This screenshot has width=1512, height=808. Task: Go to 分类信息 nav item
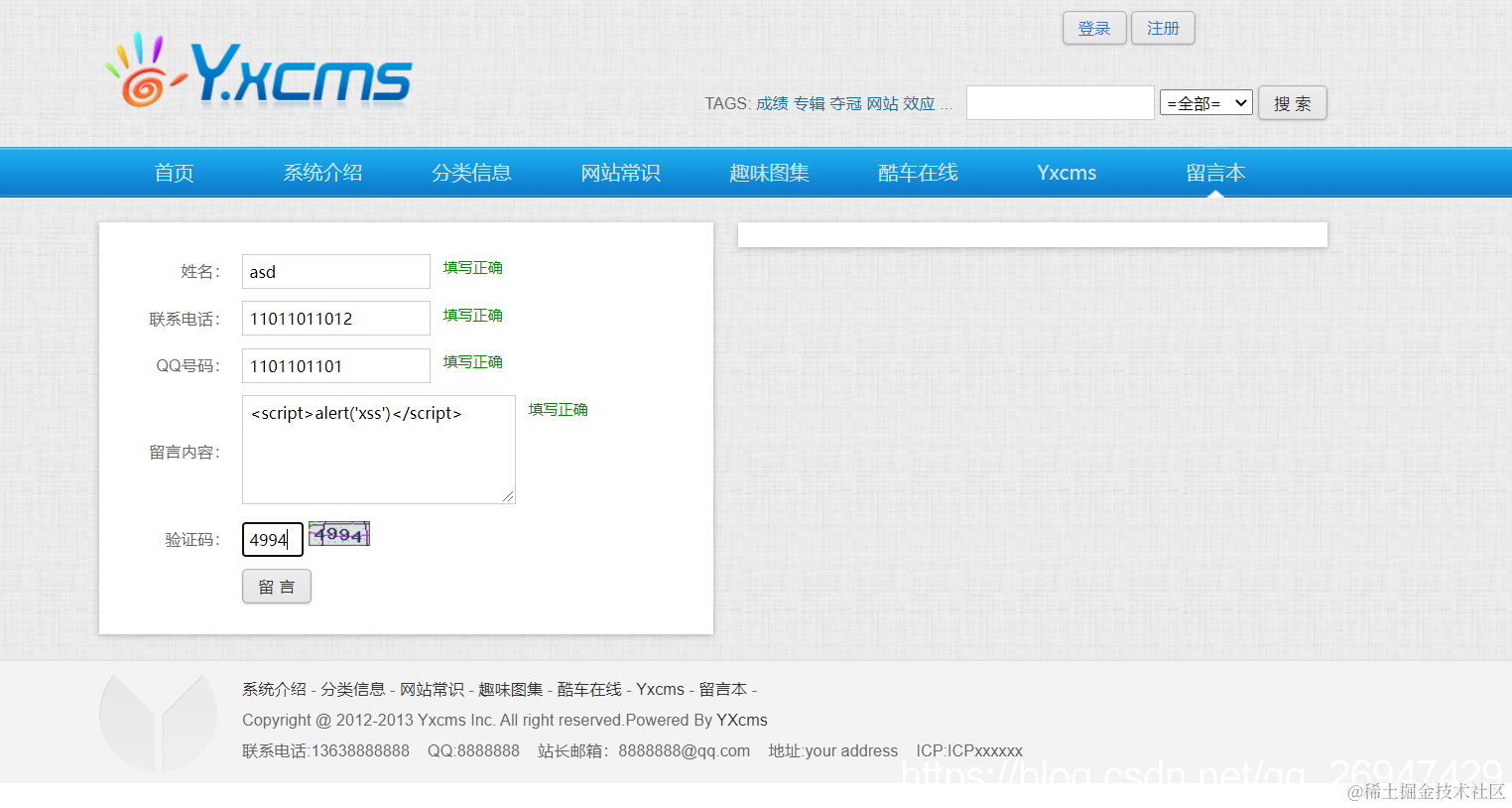click(471, 173)
